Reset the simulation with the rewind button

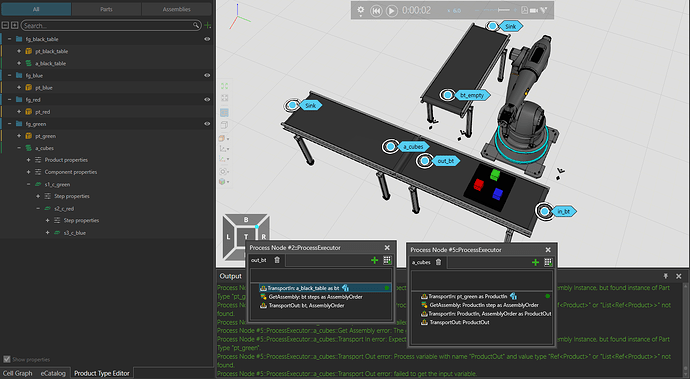tap(375, 11)
